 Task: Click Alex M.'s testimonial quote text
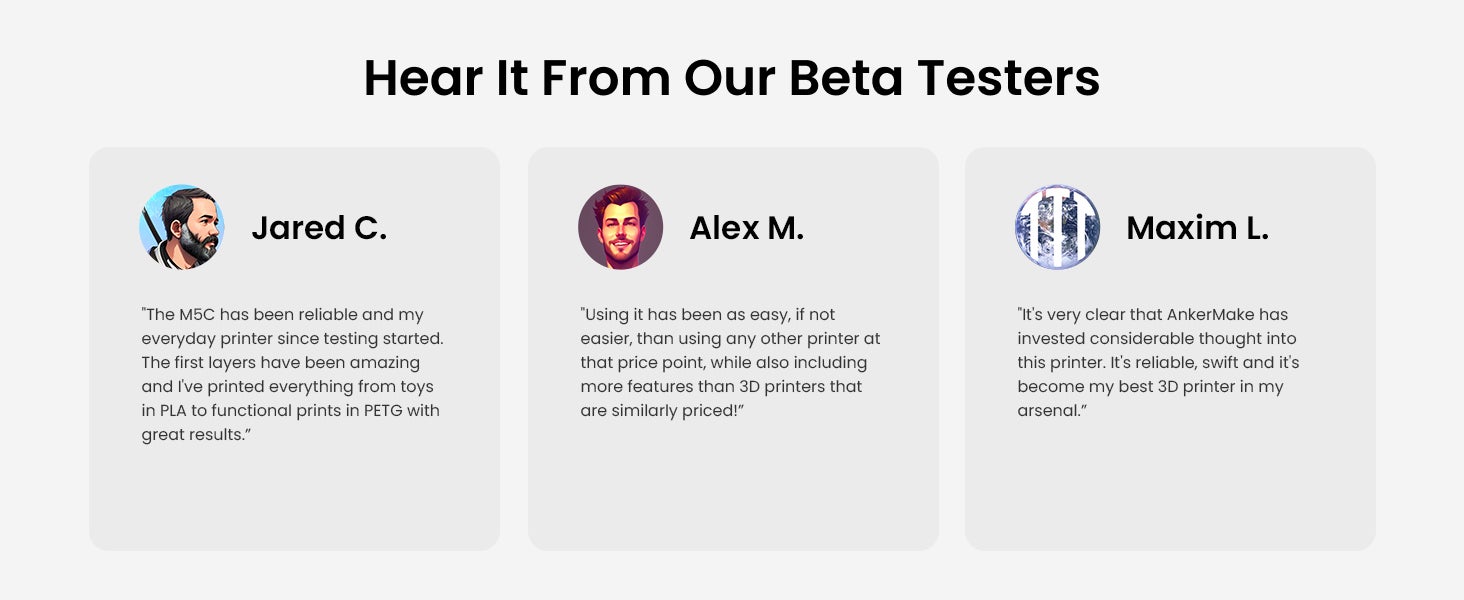pyautogui.click(x=730, y=363)
